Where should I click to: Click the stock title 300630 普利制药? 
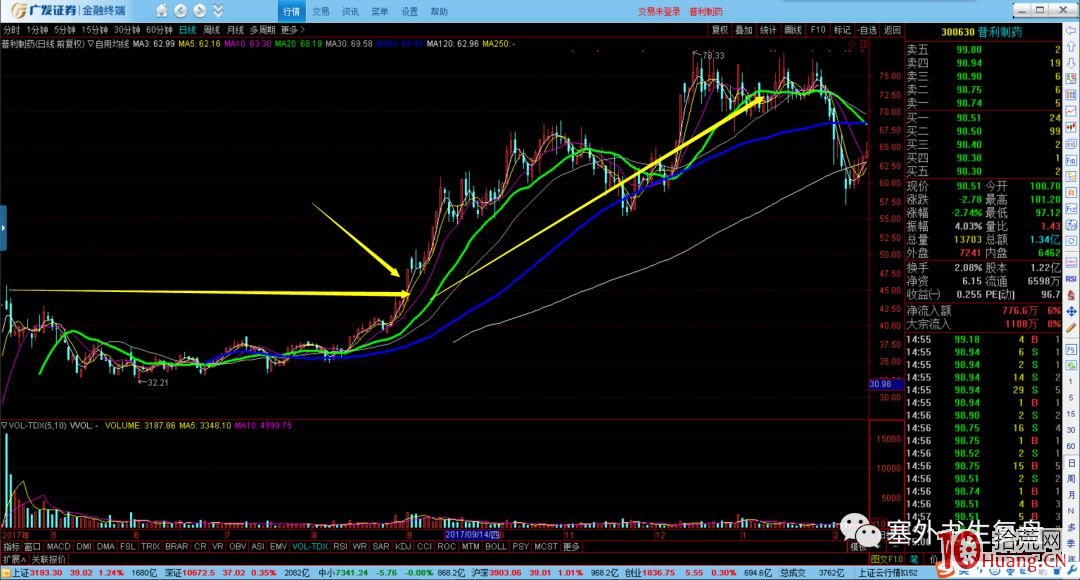coord(982,32)
